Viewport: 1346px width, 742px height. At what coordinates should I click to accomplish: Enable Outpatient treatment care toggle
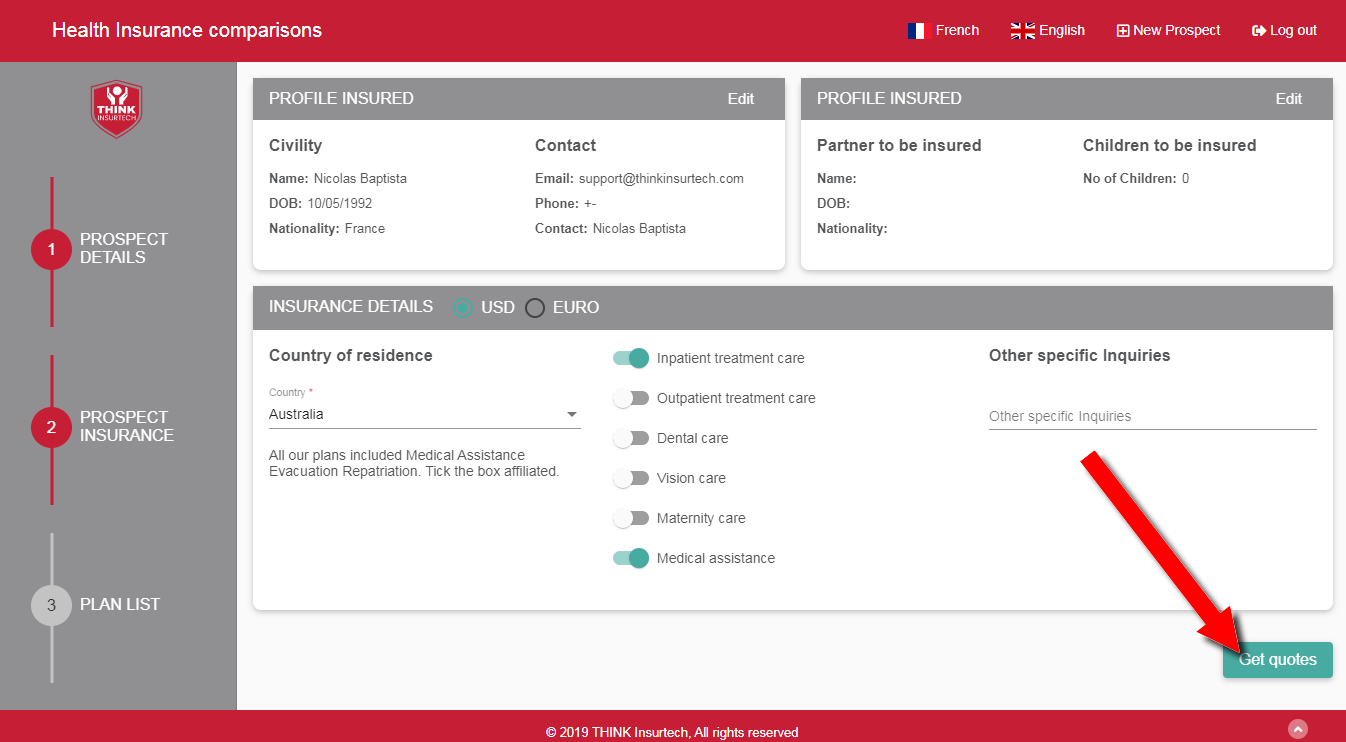[631, 398]
